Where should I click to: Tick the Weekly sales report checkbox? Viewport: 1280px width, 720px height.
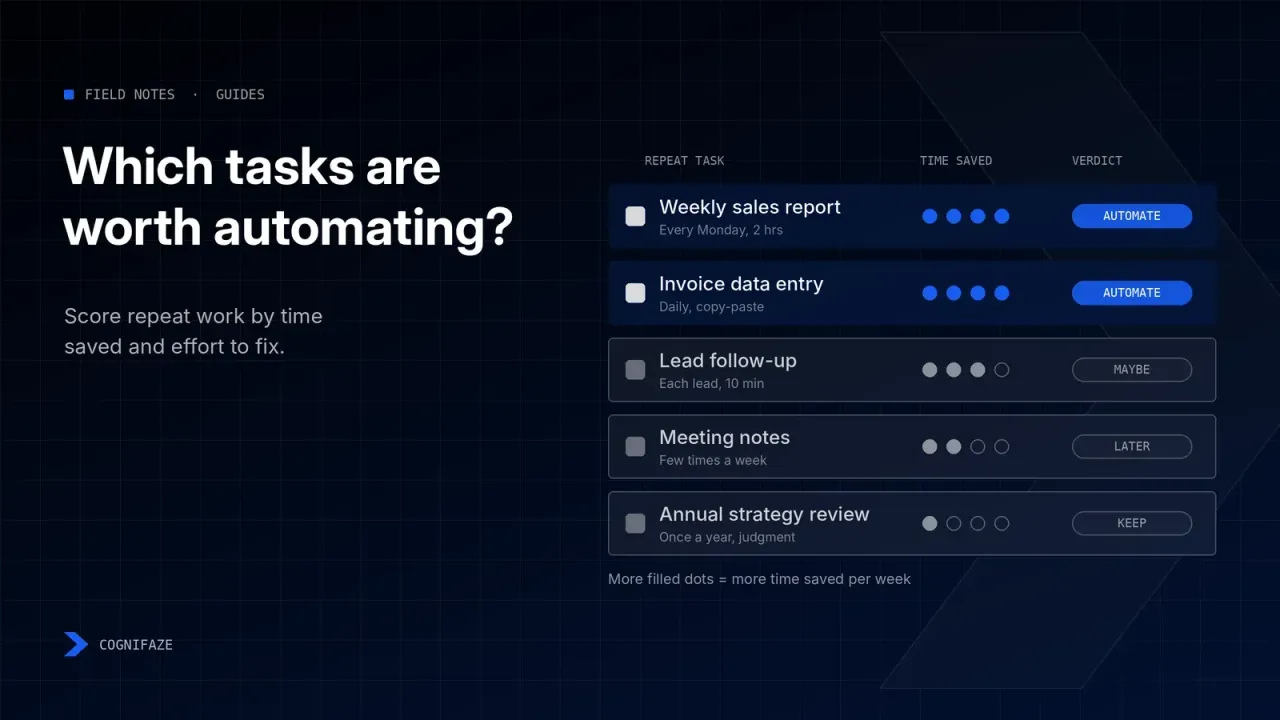pos(635,216)
